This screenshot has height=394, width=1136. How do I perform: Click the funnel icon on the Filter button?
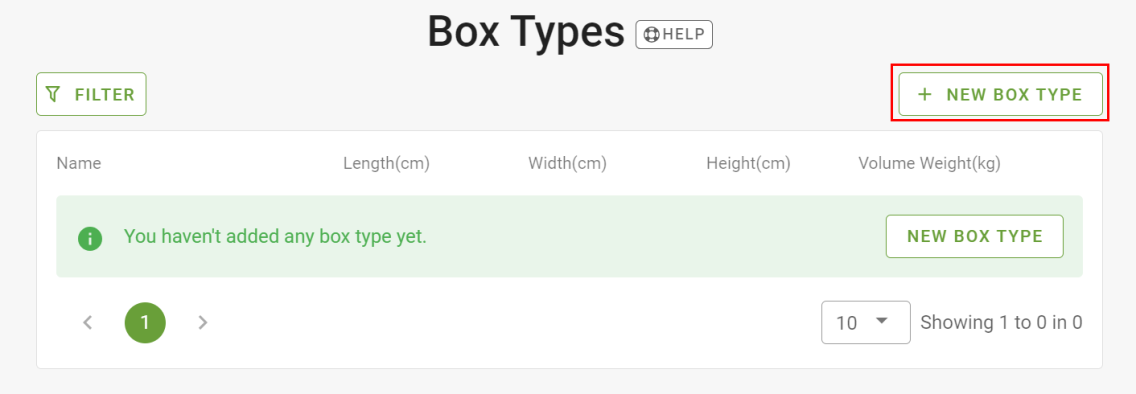(x=53, y=94)
